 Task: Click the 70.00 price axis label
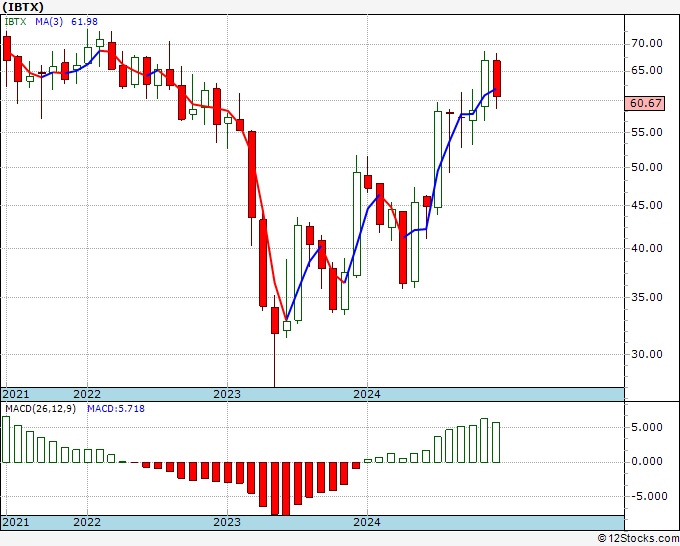click(647, 43)
